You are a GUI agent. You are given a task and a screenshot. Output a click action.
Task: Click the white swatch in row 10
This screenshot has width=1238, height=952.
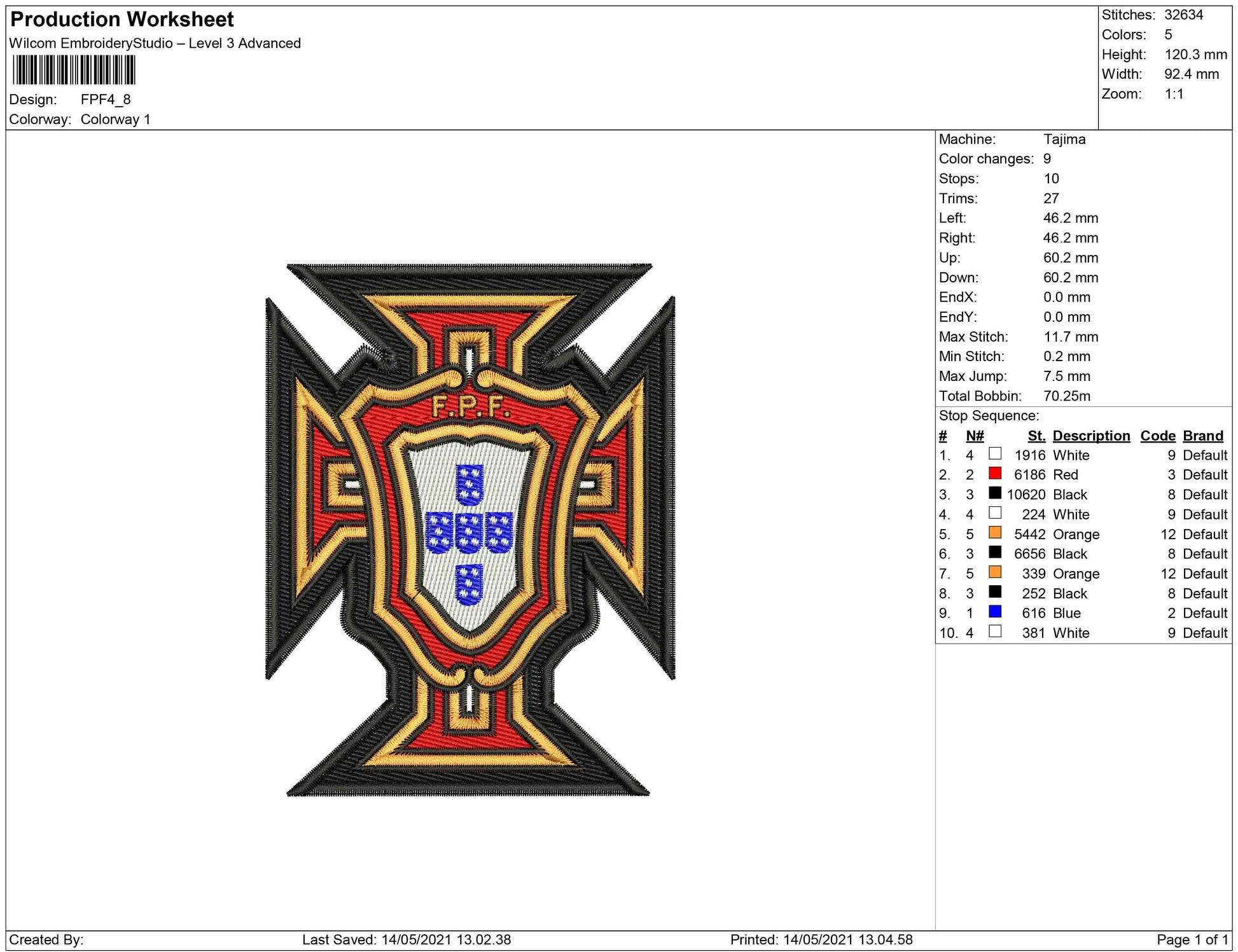[995, 631]
